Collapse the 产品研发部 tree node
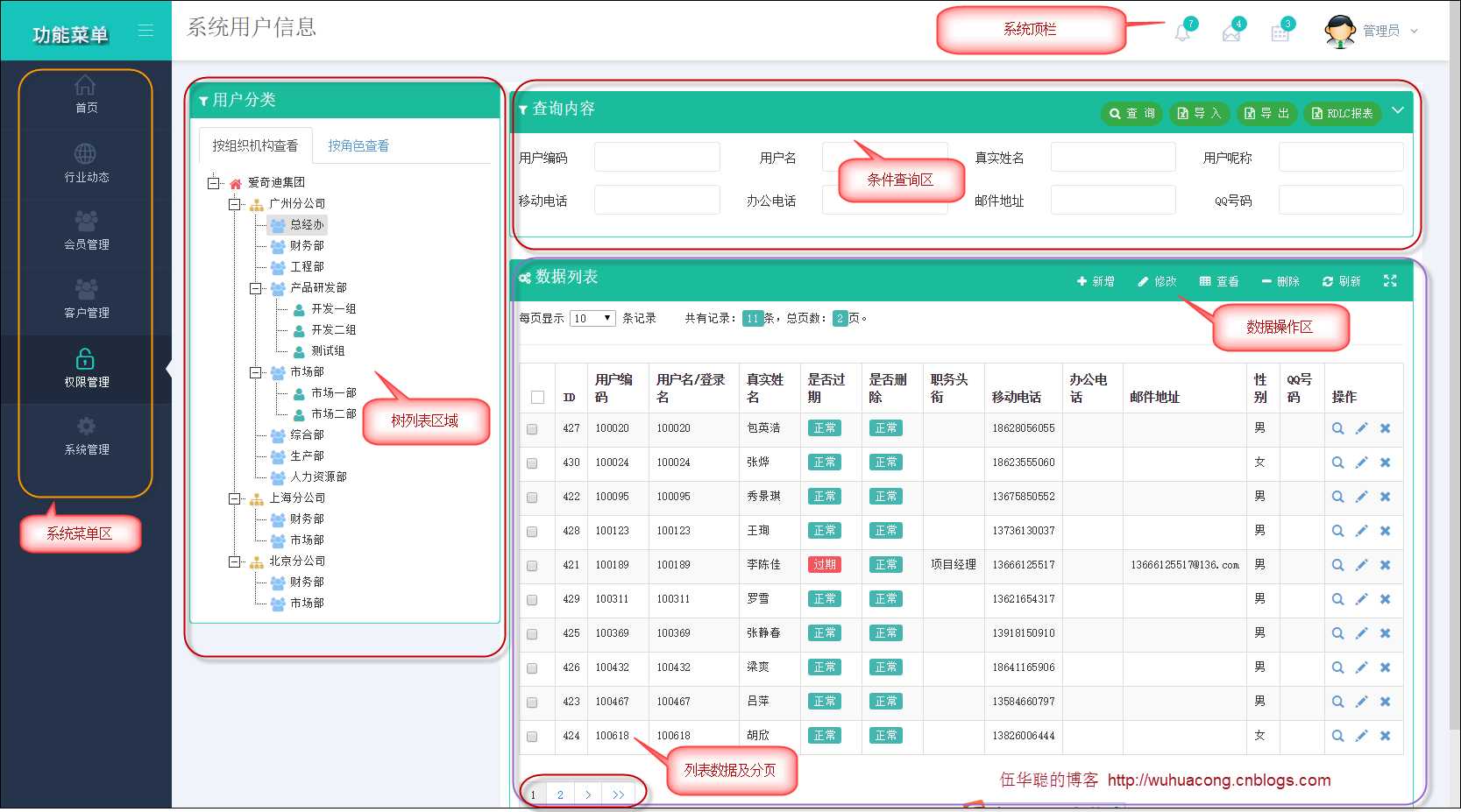This screenshot has width=1461, height=812. [255, 287]
